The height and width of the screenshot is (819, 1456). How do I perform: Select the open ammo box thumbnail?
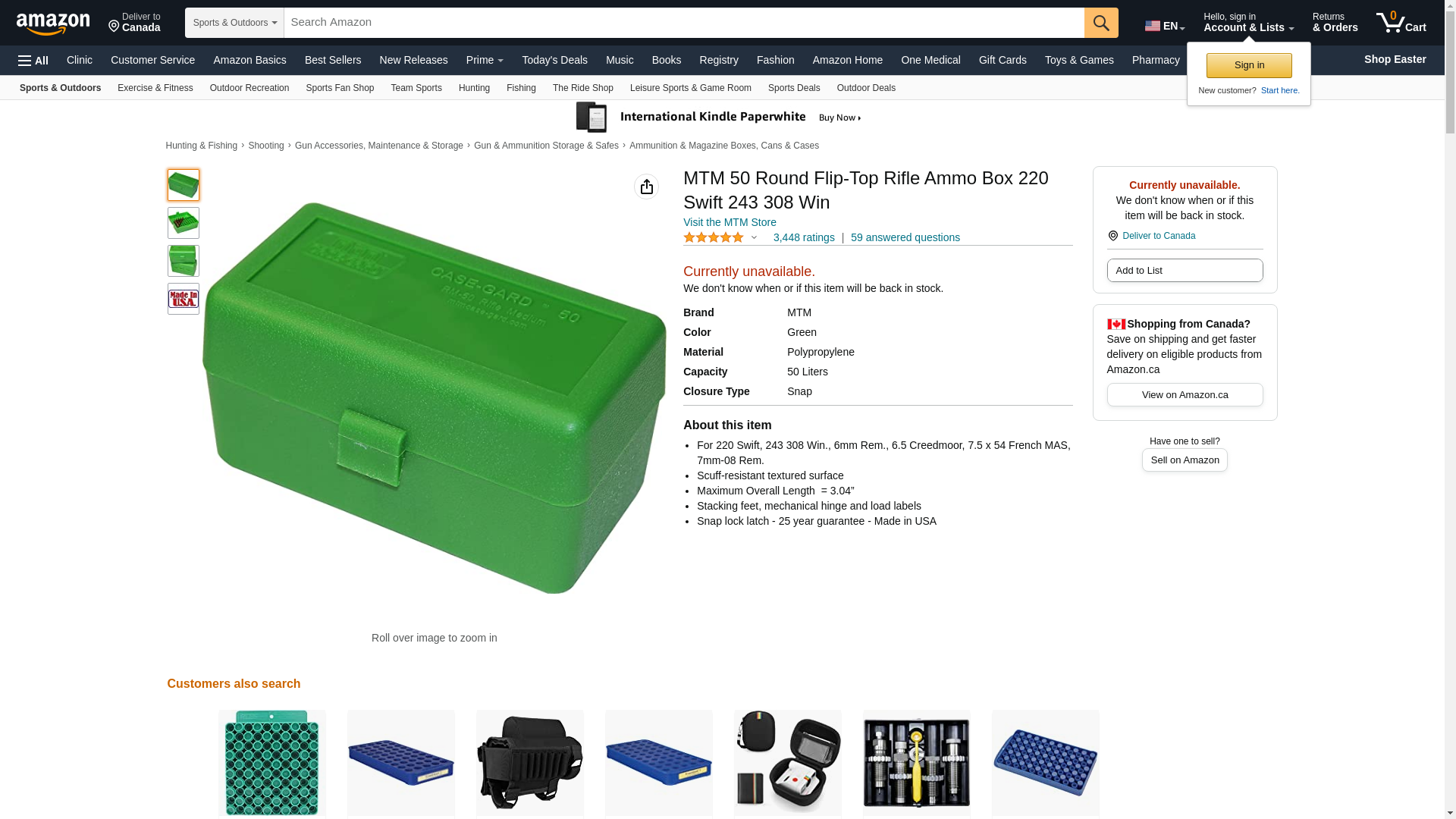point(184,223)
